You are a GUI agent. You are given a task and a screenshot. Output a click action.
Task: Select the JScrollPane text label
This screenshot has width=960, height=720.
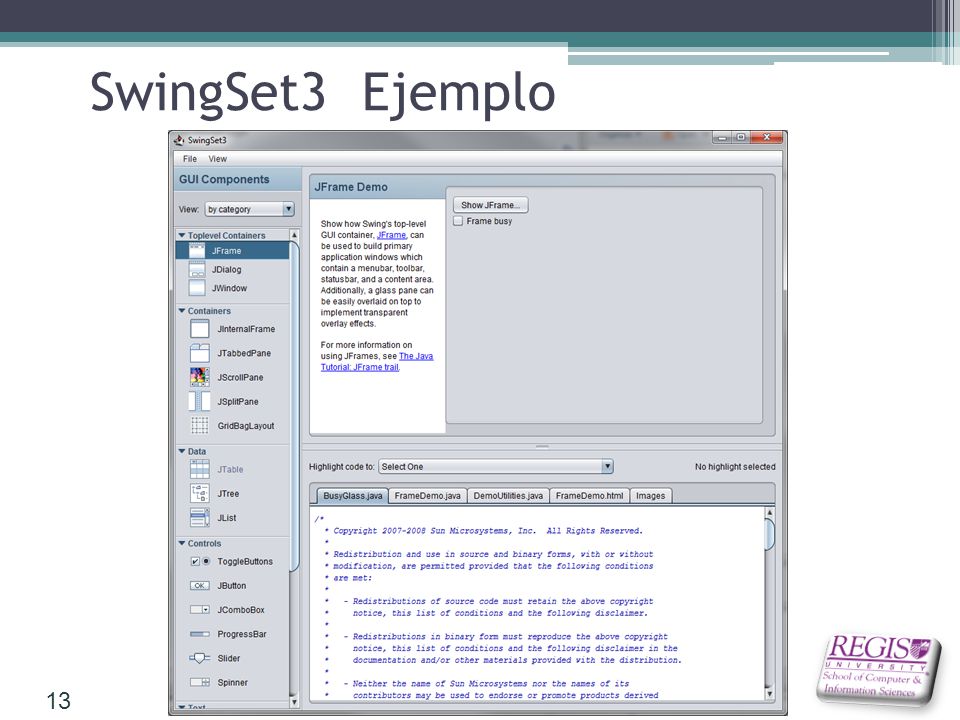(x=241, y=377)
